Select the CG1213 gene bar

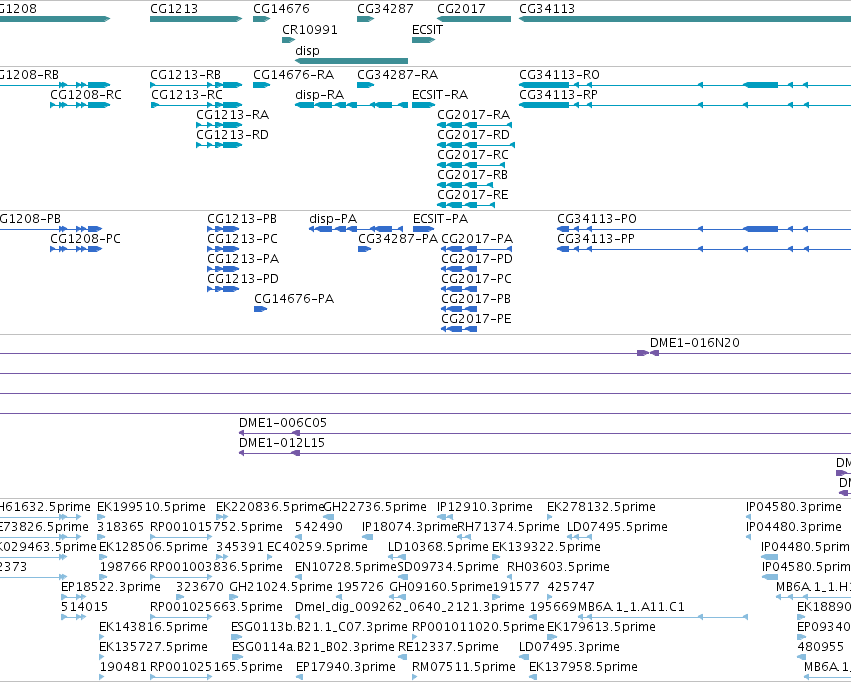pyautogui.click(x=196, y=19)
